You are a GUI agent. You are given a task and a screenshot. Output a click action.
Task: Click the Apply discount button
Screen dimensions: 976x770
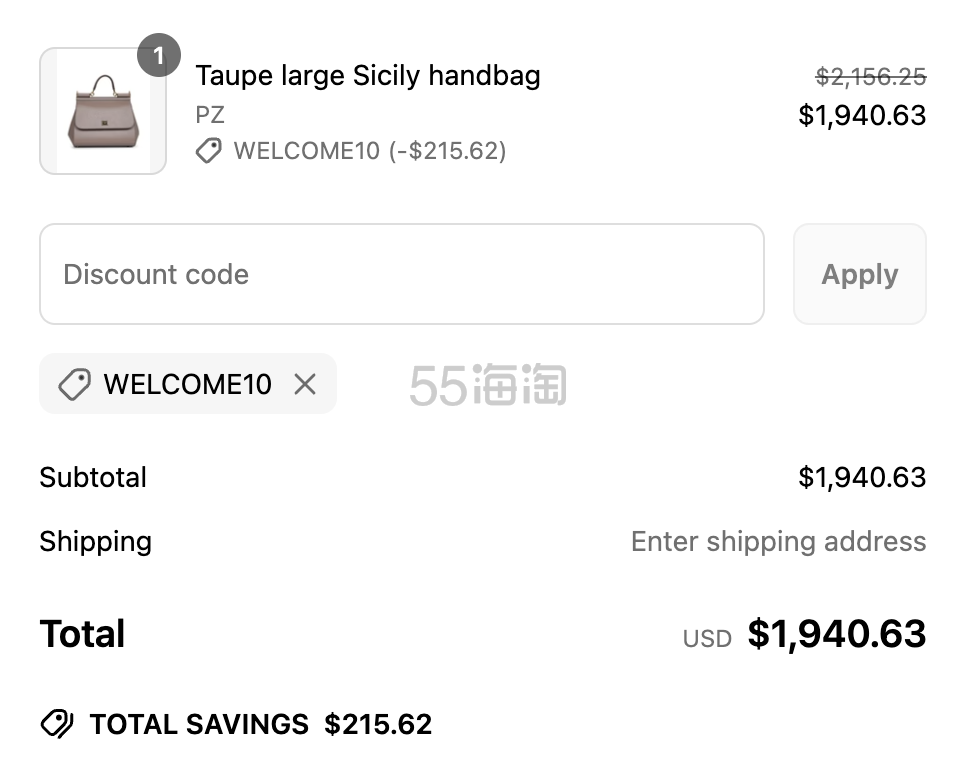click(x=860, y=274)
